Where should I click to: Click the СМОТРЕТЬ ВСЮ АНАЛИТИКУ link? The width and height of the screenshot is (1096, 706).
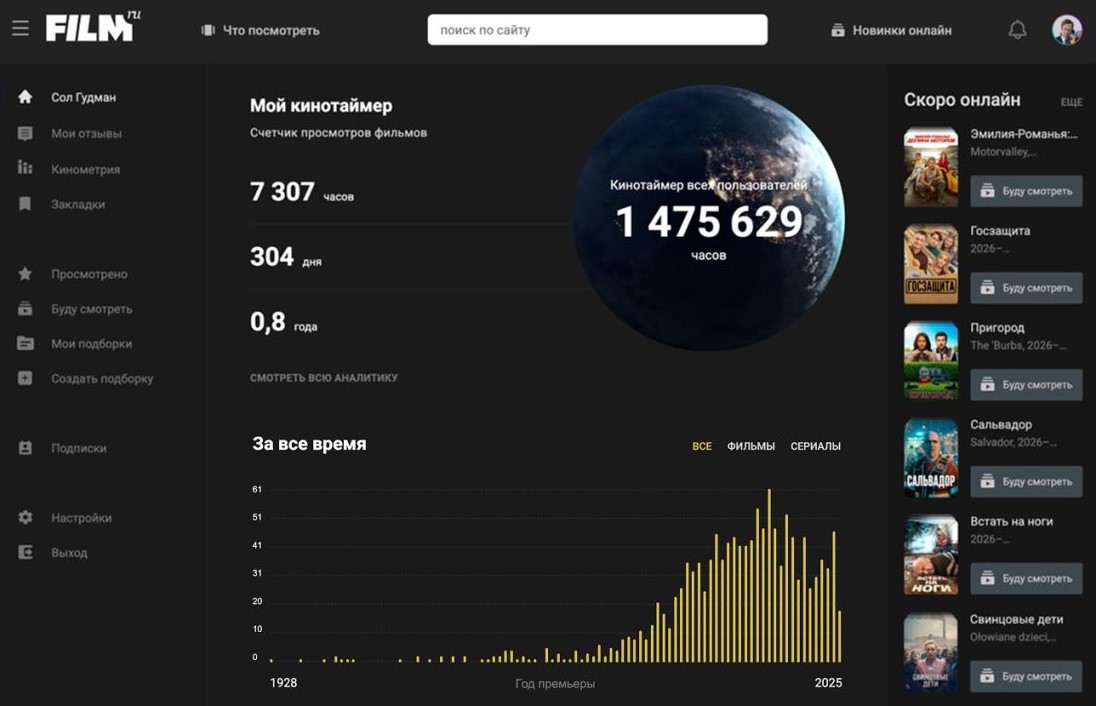pos(324,378)
